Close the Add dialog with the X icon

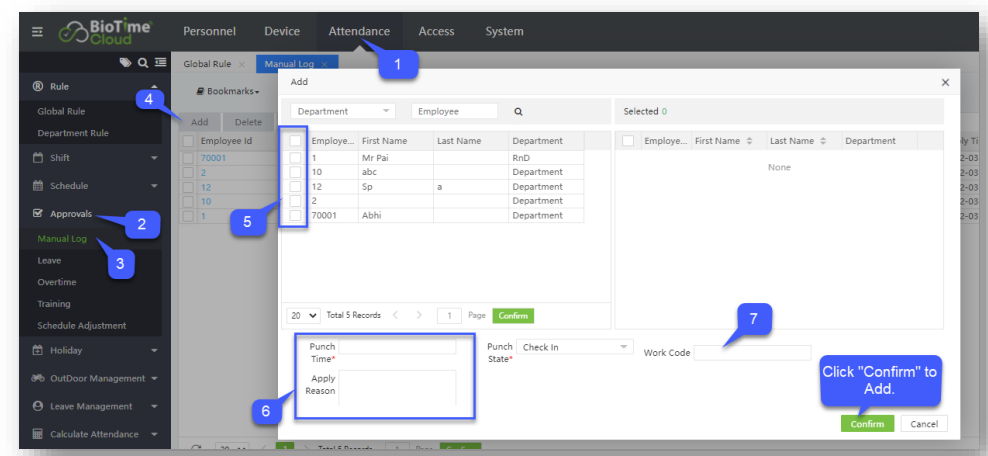pyautogui.click(x=945, y=83)
